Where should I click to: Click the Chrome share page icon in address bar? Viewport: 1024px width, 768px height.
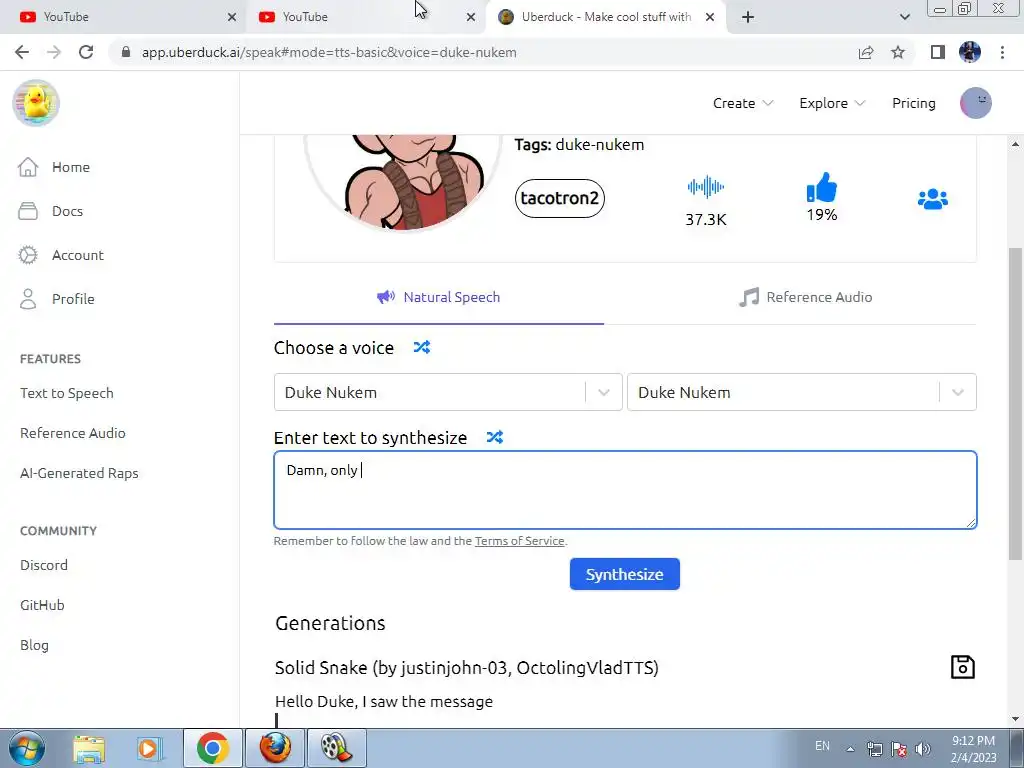866,52
